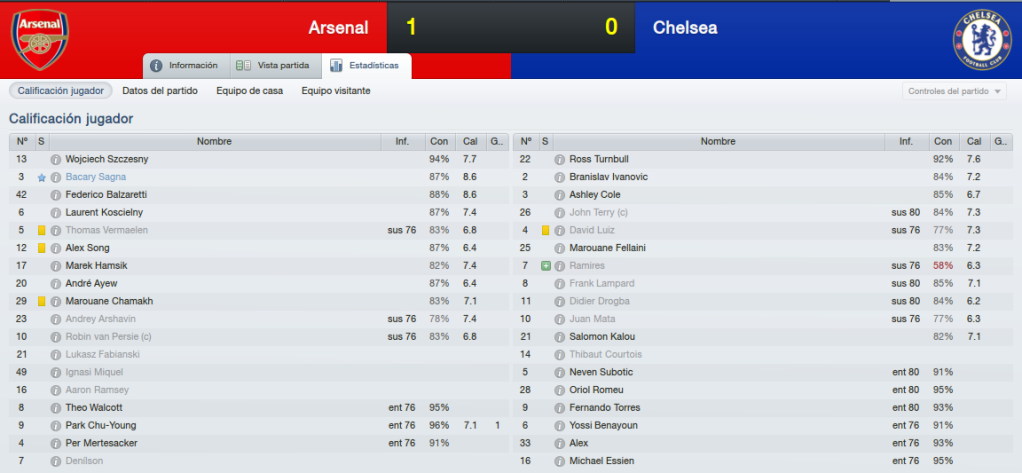Open info icon beside Fernando Torres
Screen dimensions: 1022x473
click(x=559, y=408)
